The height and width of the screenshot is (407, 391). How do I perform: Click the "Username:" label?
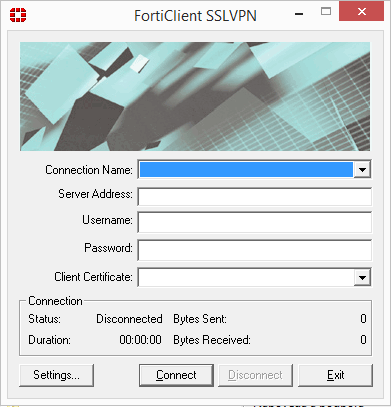(x=107, y=220)
